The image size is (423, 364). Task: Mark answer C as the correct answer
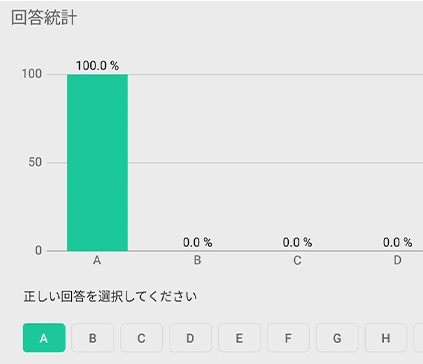pyautogui.click(x=141, y=338)
